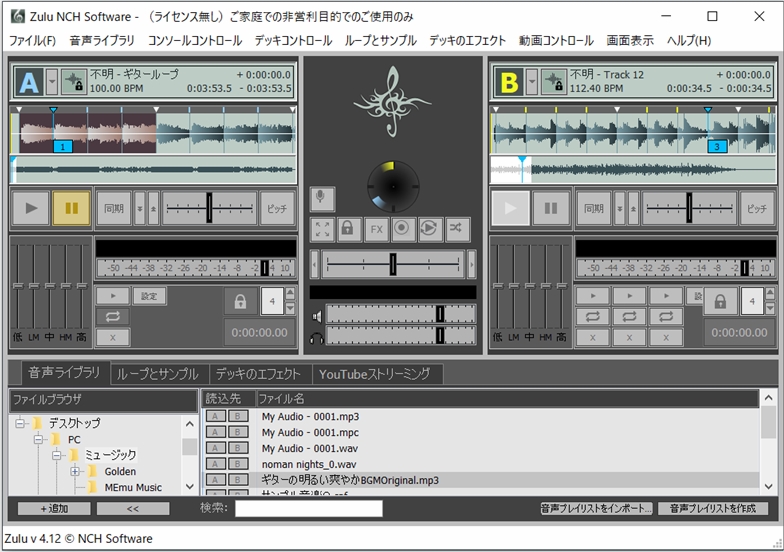Play deck B first loop slot

click(593, 296)
